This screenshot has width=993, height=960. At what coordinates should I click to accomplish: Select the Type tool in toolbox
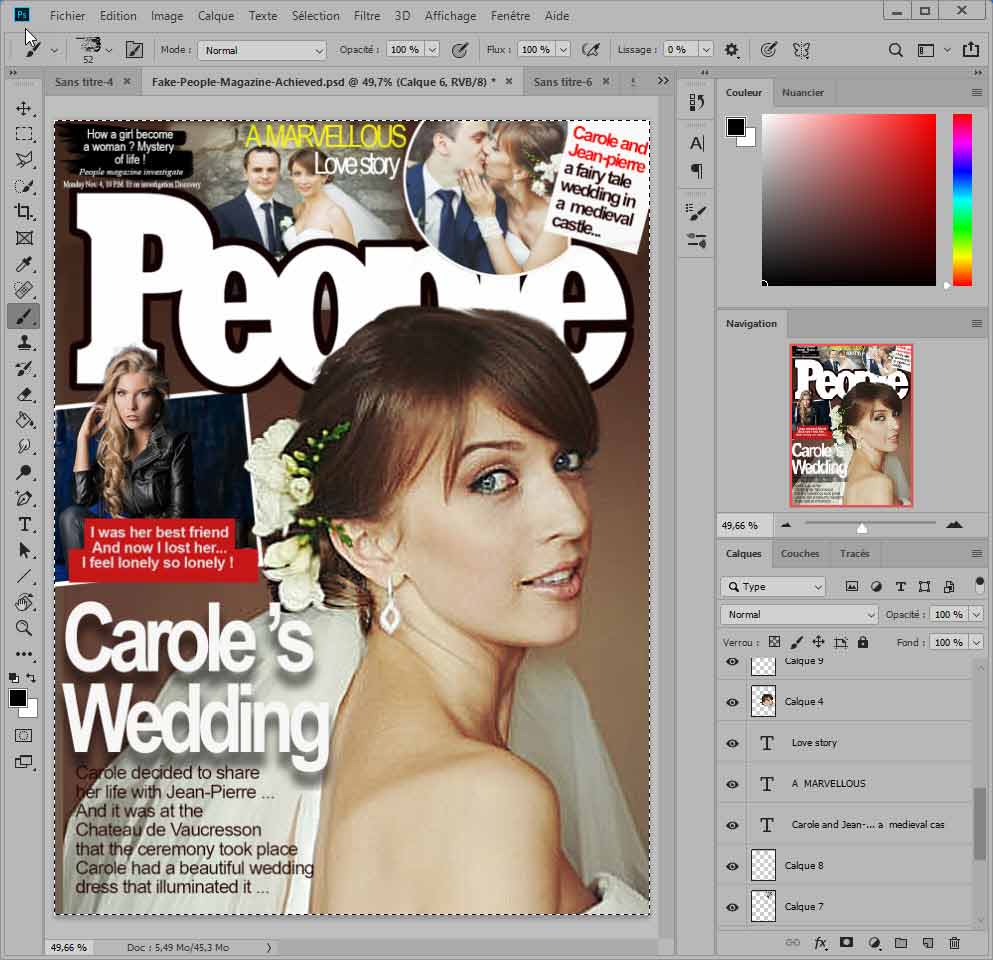24,524
